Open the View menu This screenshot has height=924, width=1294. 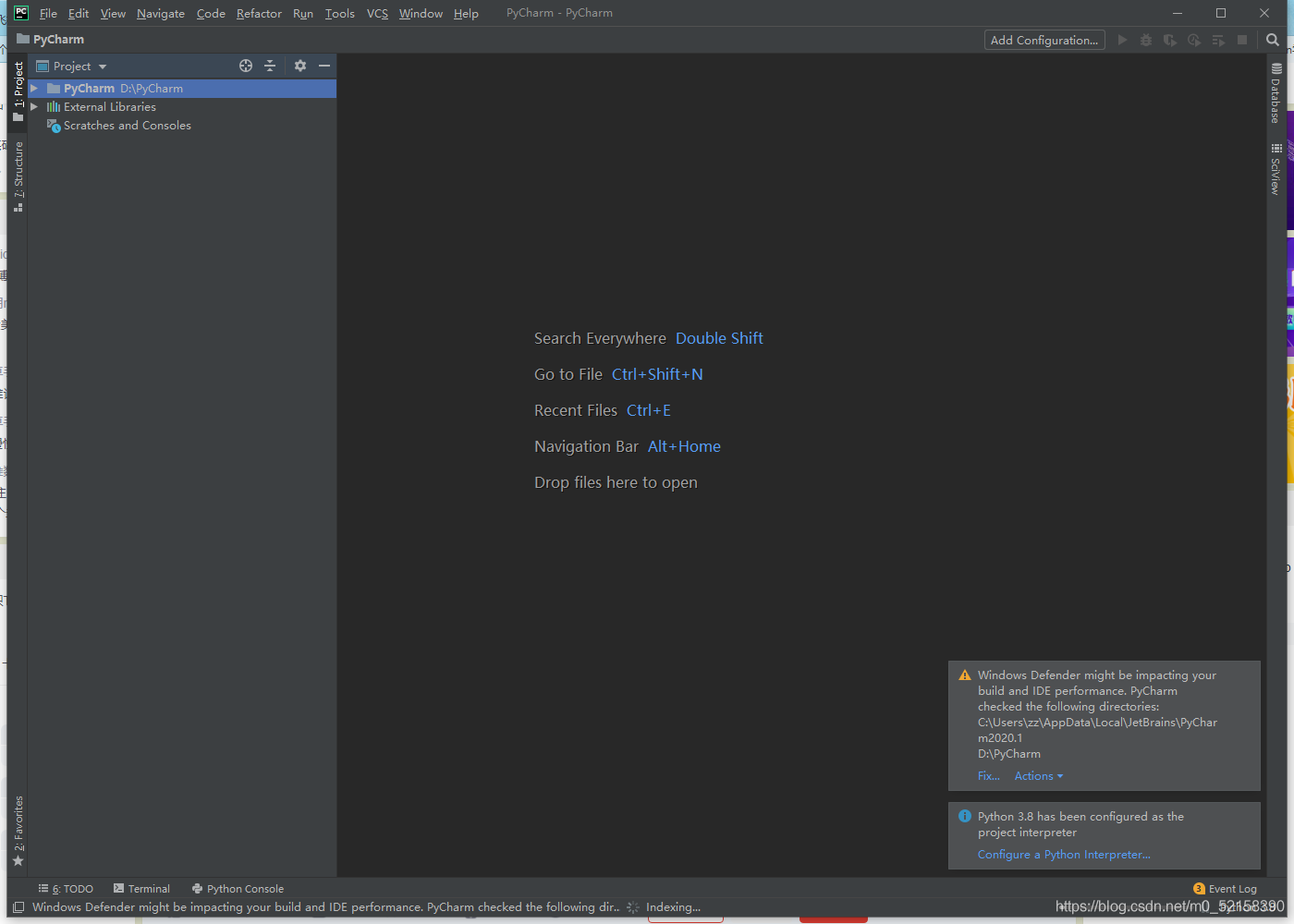pos(113,14)
